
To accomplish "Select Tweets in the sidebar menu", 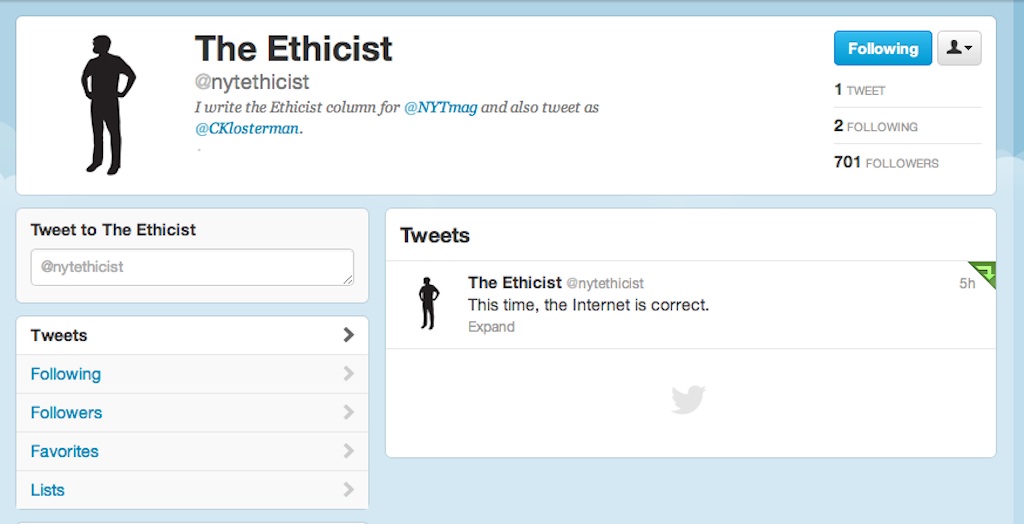I will pos(59,335).
